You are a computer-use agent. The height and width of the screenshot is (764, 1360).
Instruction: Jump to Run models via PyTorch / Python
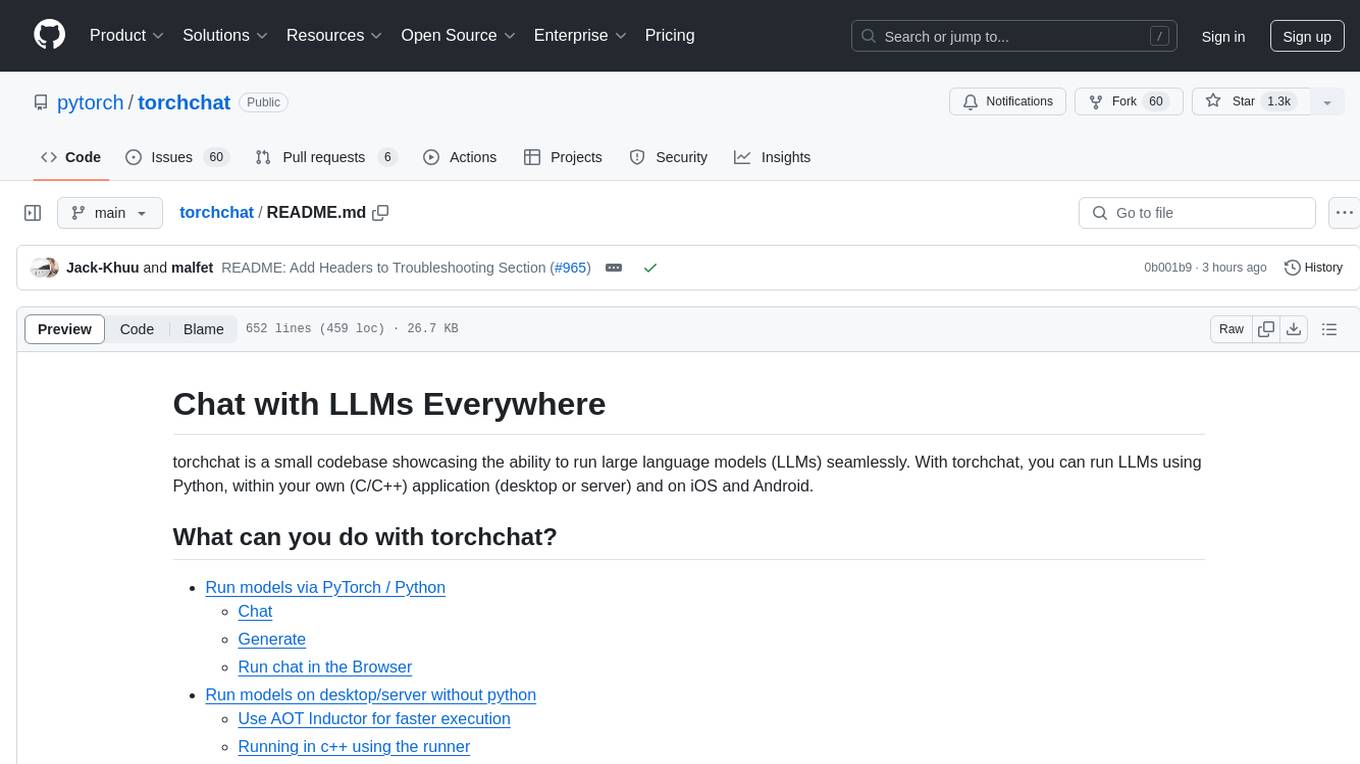(325, 587)
